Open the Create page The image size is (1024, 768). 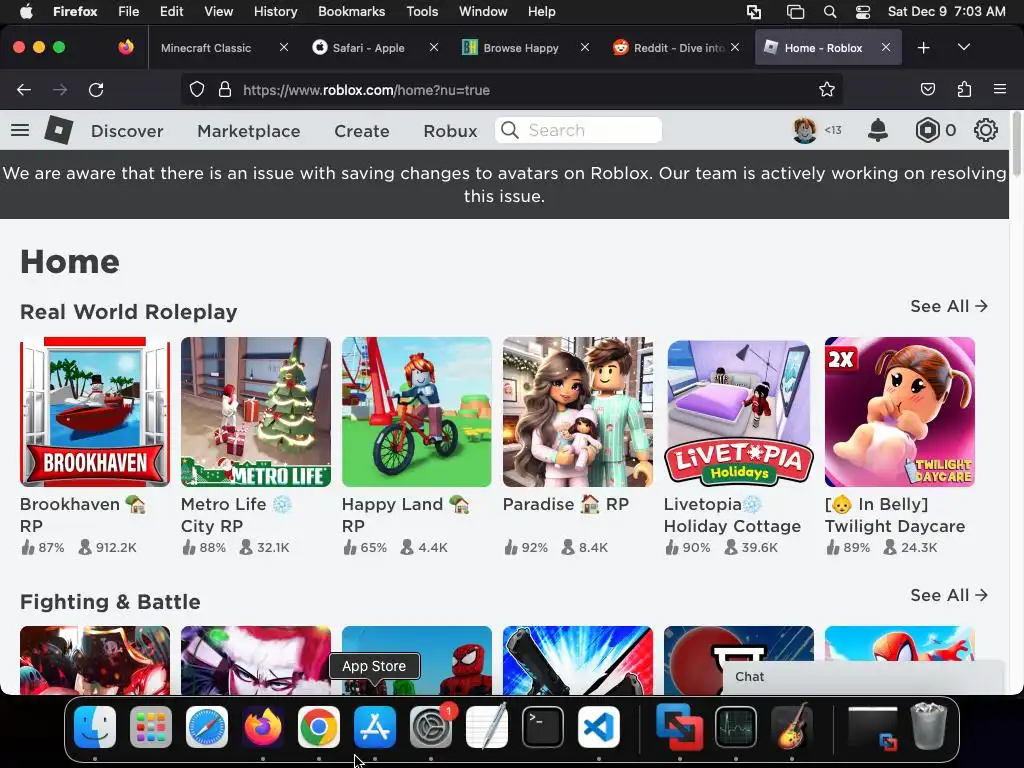(362, 131)
